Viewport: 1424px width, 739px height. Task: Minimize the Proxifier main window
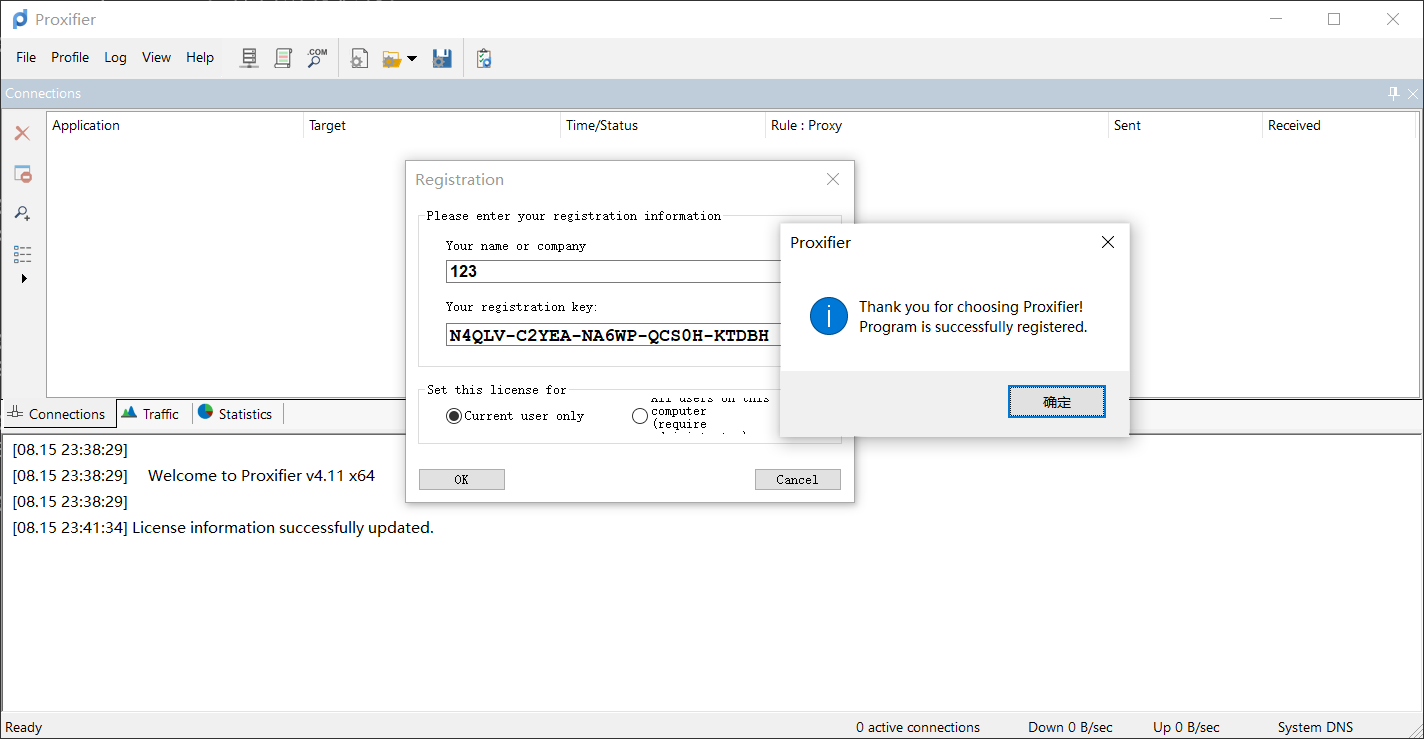1275,19
